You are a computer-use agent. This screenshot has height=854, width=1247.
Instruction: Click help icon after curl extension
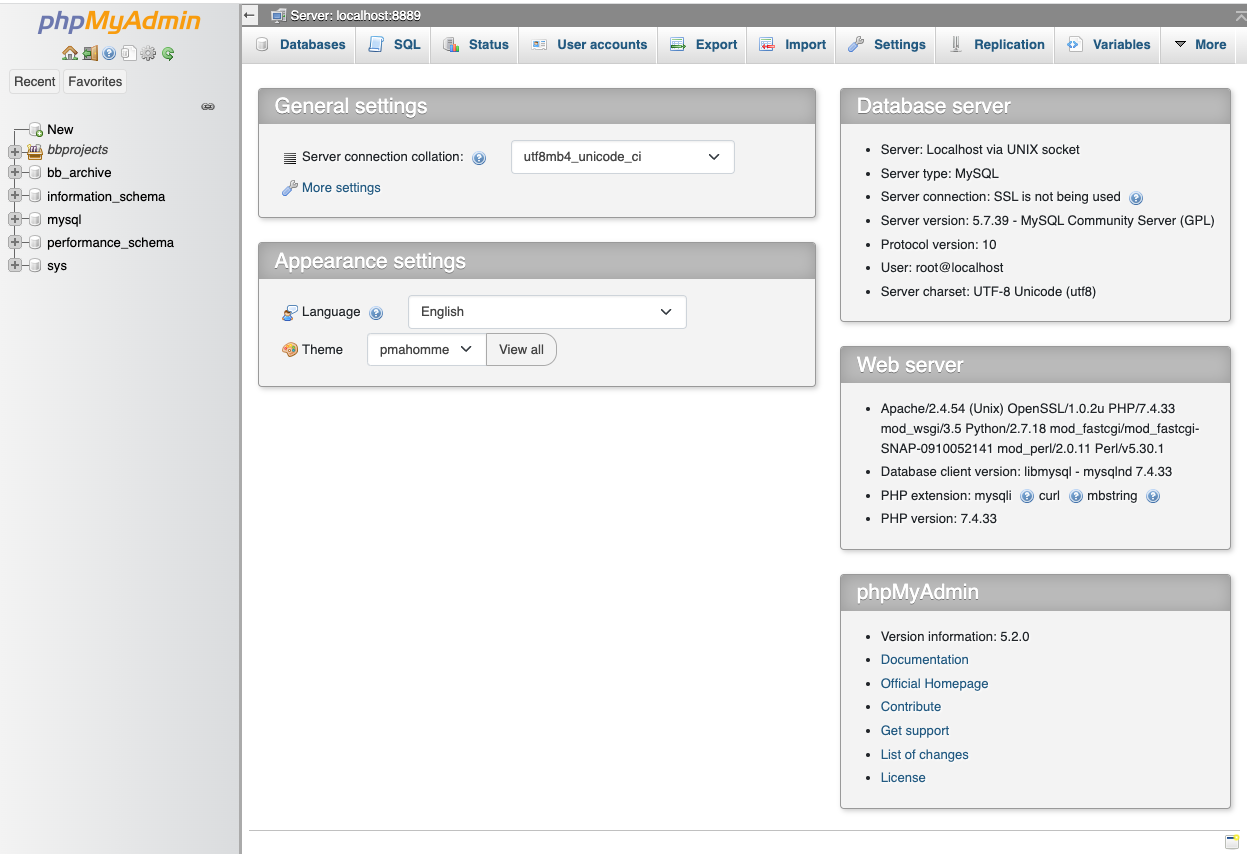pos(1076,496)
